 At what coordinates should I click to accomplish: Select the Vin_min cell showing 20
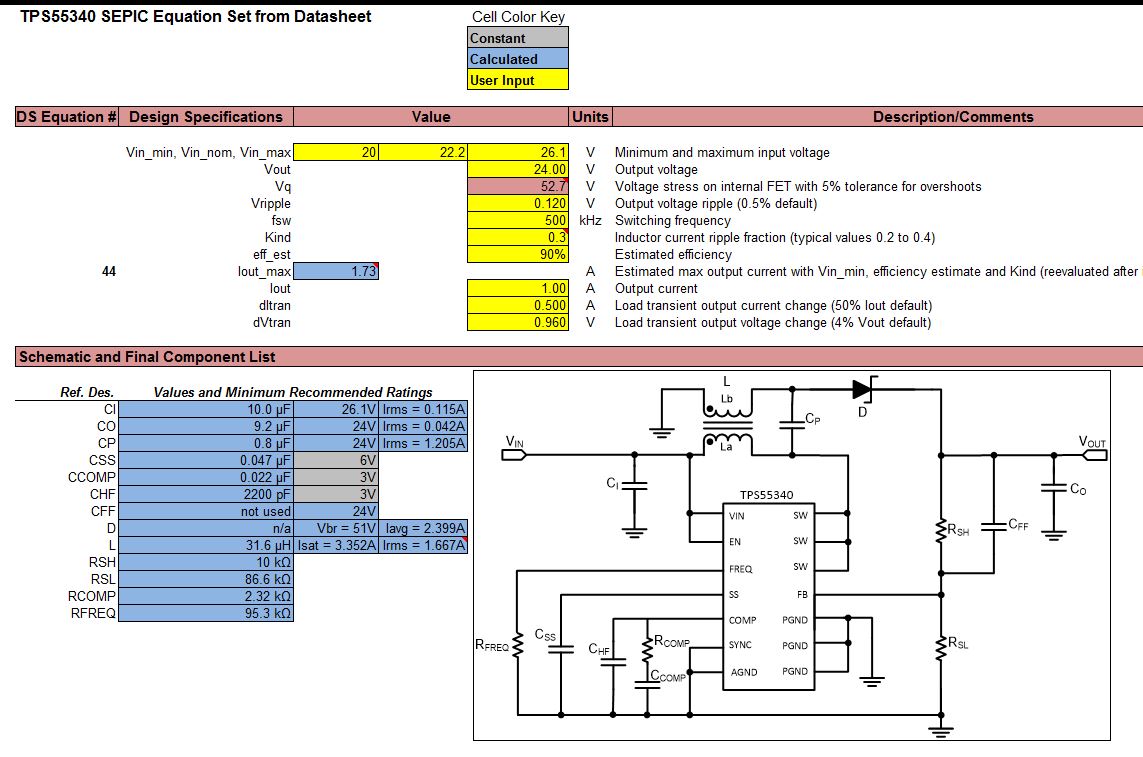click(335, 152)
